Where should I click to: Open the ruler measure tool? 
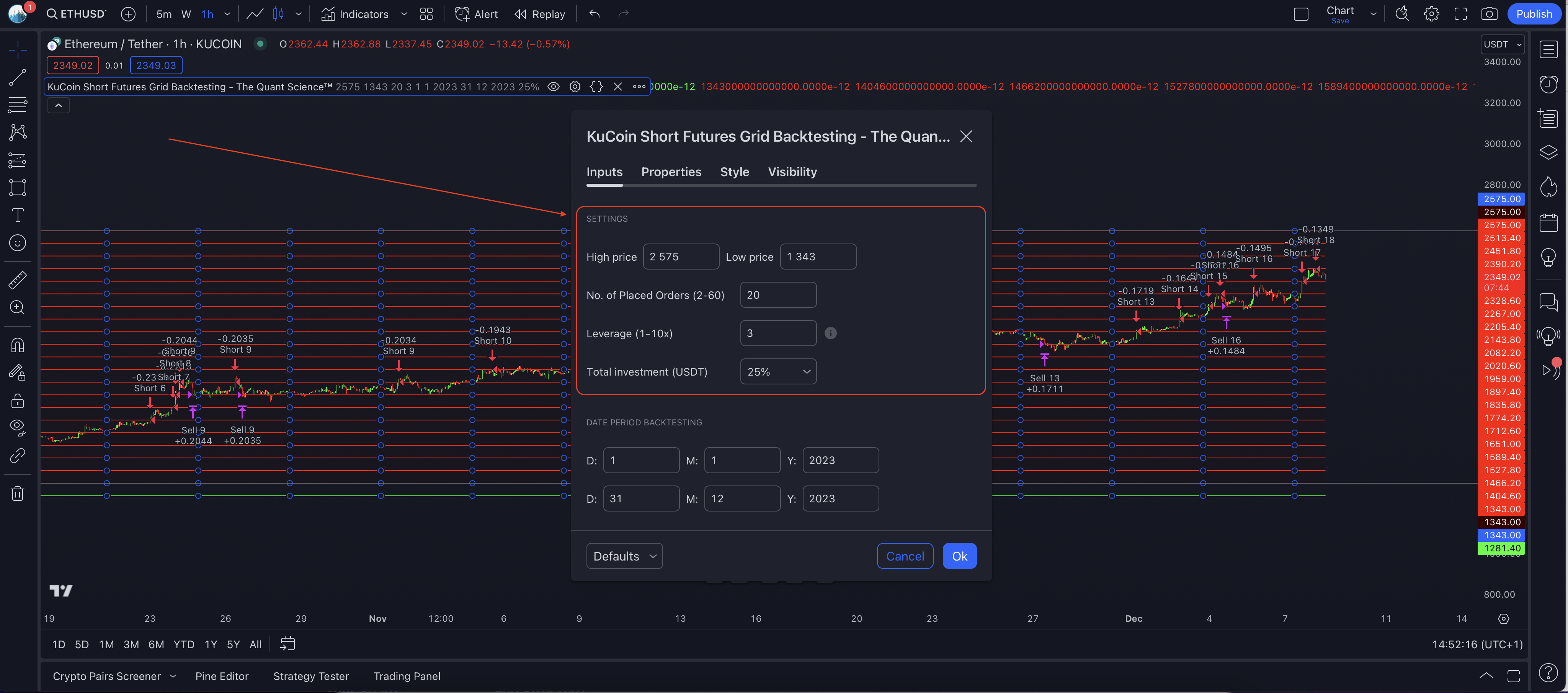pyautogui.click(x=18, y=279)
